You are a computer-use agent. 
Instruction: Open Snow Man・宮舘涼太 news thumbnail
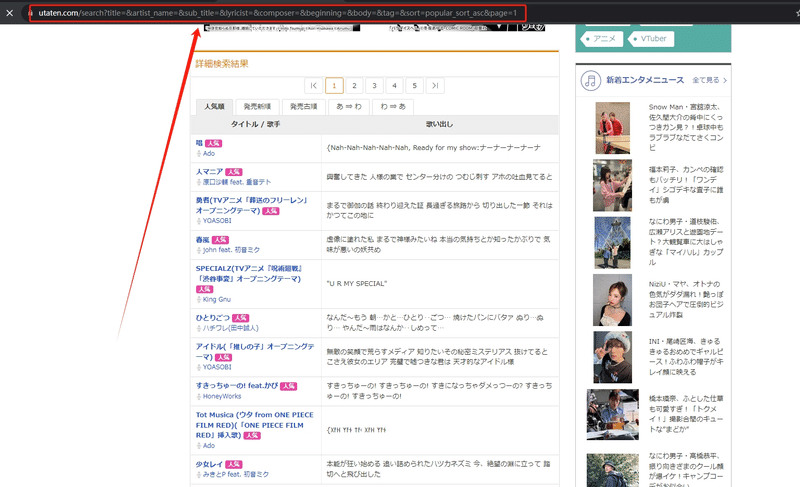612,128
